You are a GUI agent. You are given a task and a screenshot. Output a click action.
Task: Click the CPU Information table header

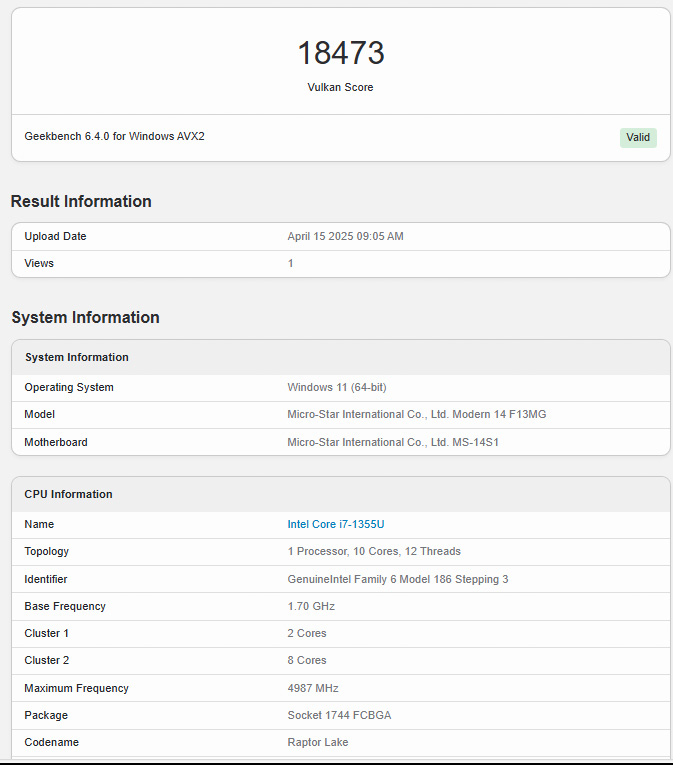click(x=341, y=494)
